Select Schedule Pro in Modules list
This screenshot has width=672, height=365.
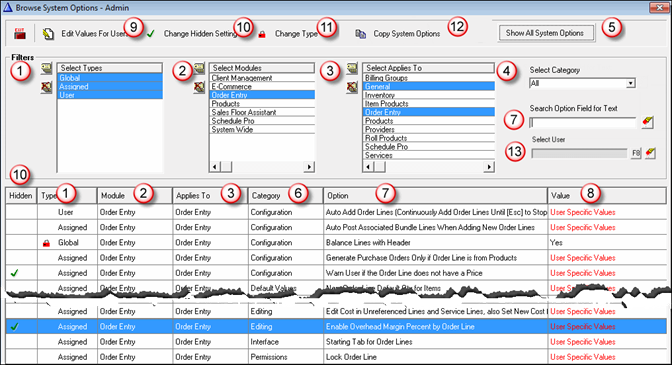pyautogui.click(x=262, y=121)
